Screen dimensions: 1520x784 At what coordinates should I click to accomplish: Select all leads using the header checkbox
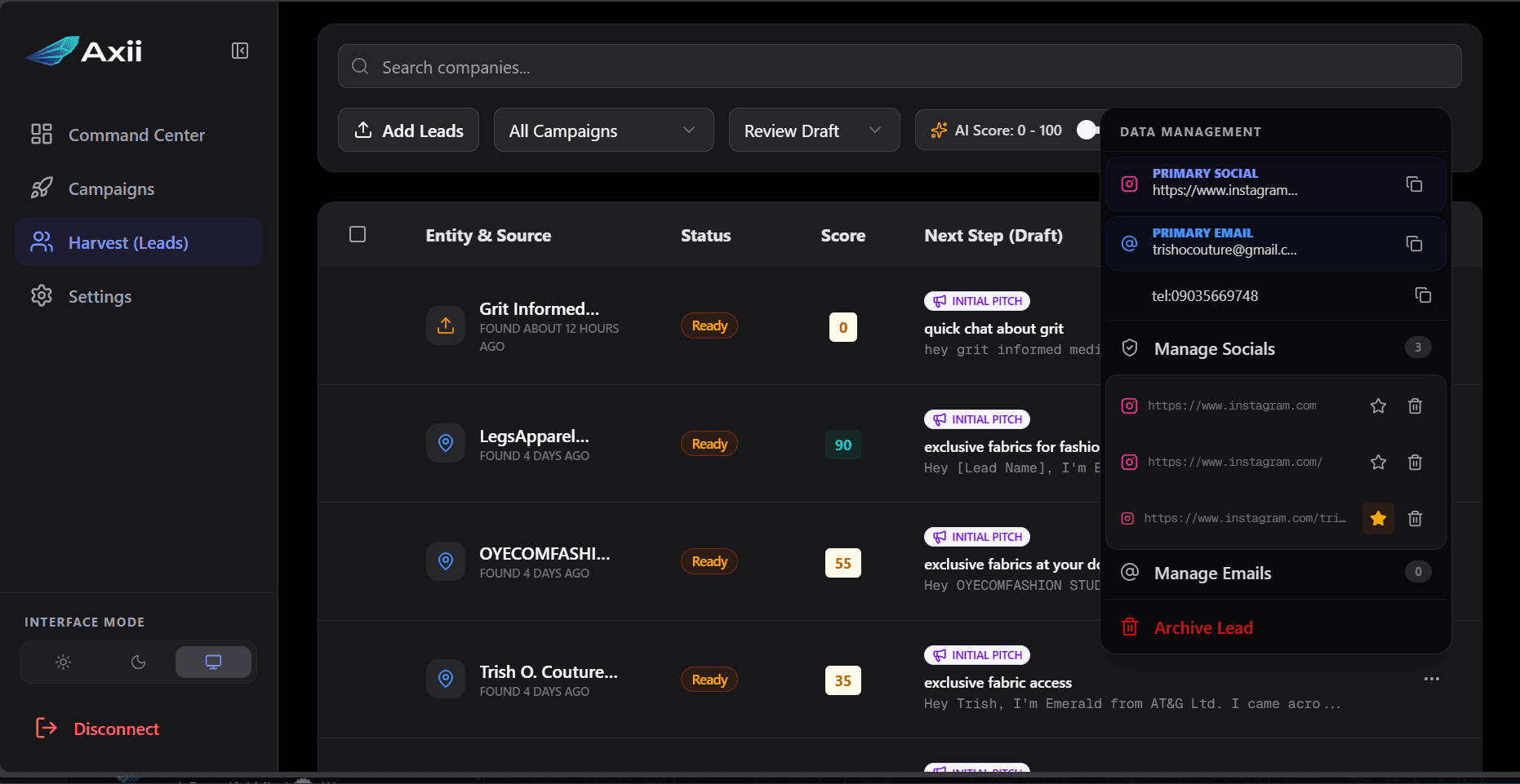[x=358, y=234]
